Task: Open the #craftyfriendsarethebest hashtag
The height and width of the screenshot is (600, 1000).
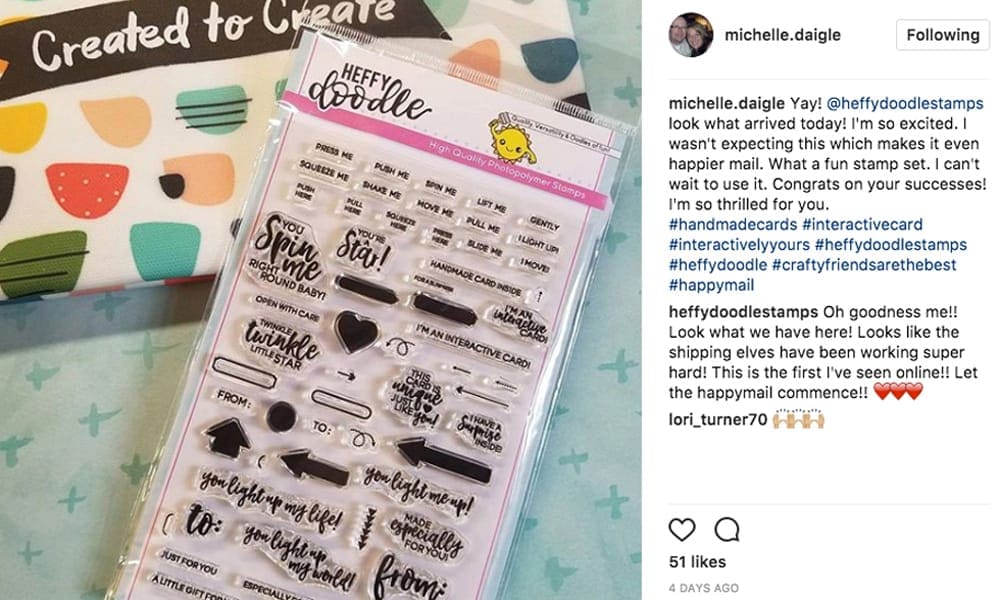Action: (x=864, y=265)
